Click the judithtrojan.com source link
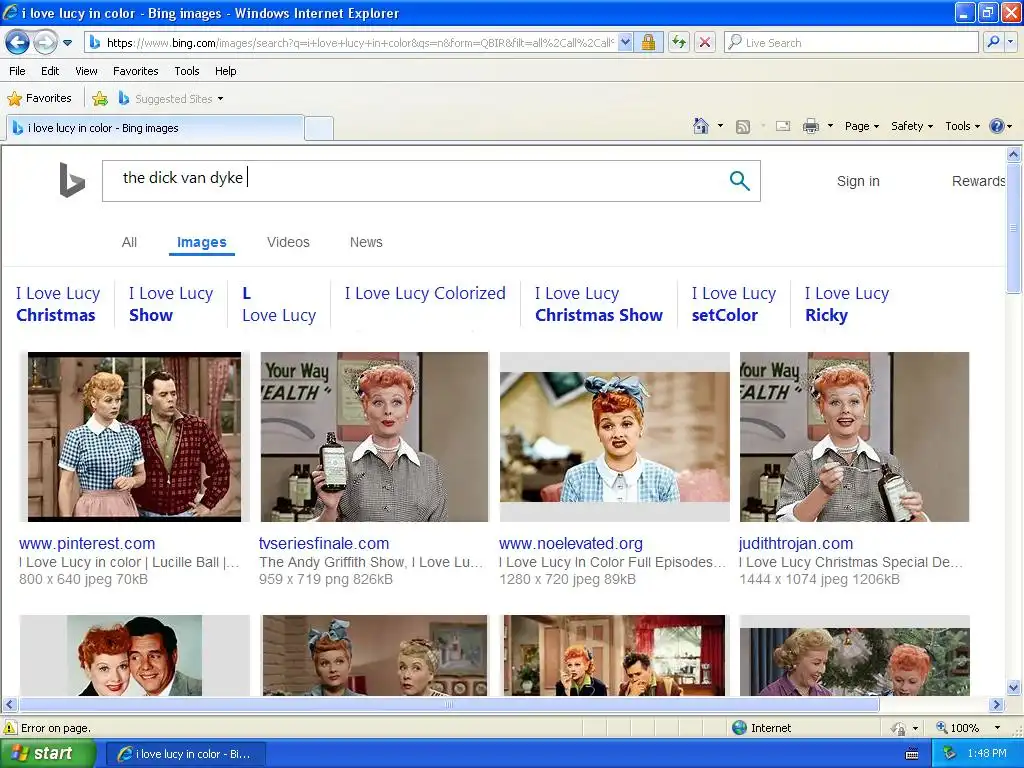 (x=796, y=543)
